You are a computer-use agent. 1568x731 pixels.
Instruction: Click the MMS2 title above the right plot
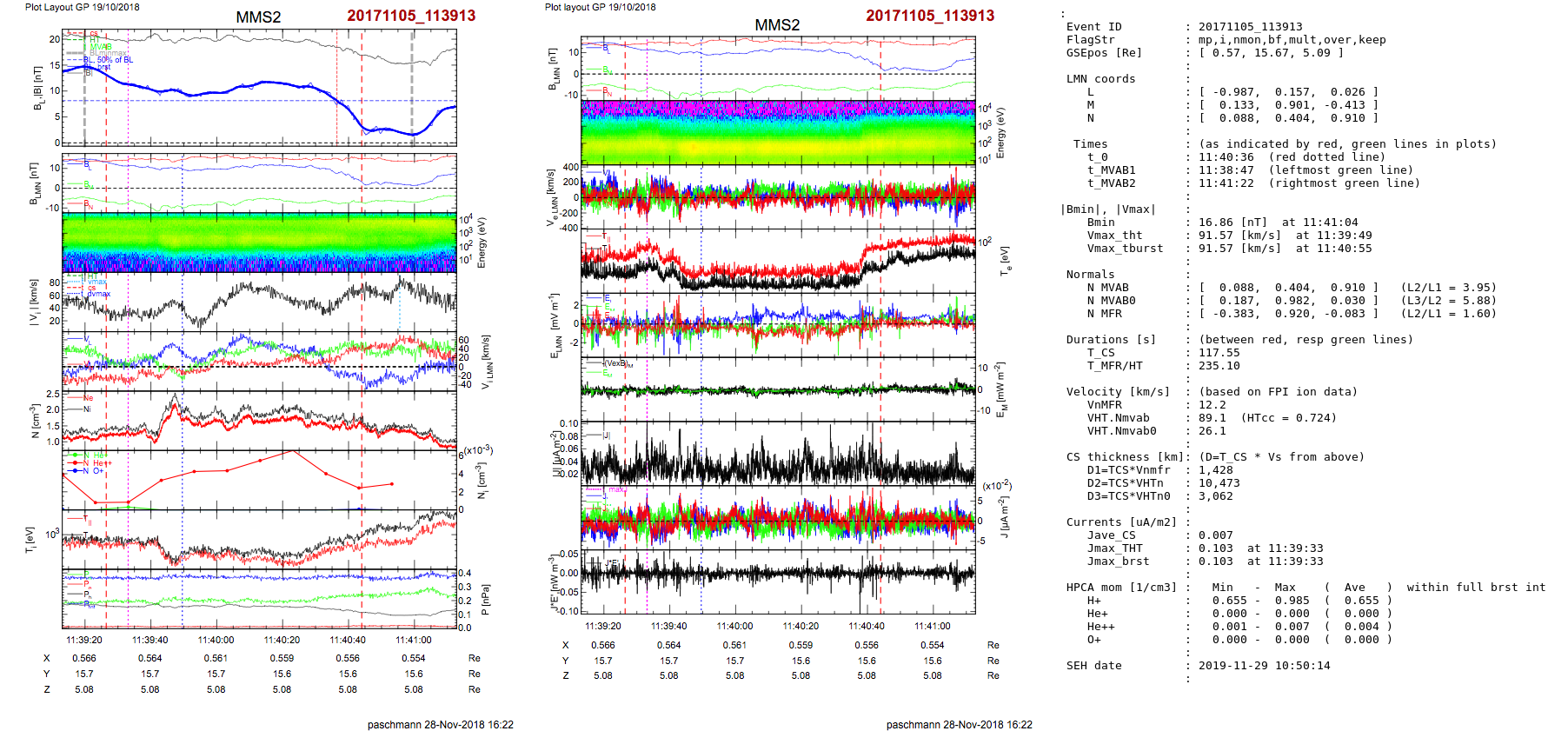click(776, 25)
